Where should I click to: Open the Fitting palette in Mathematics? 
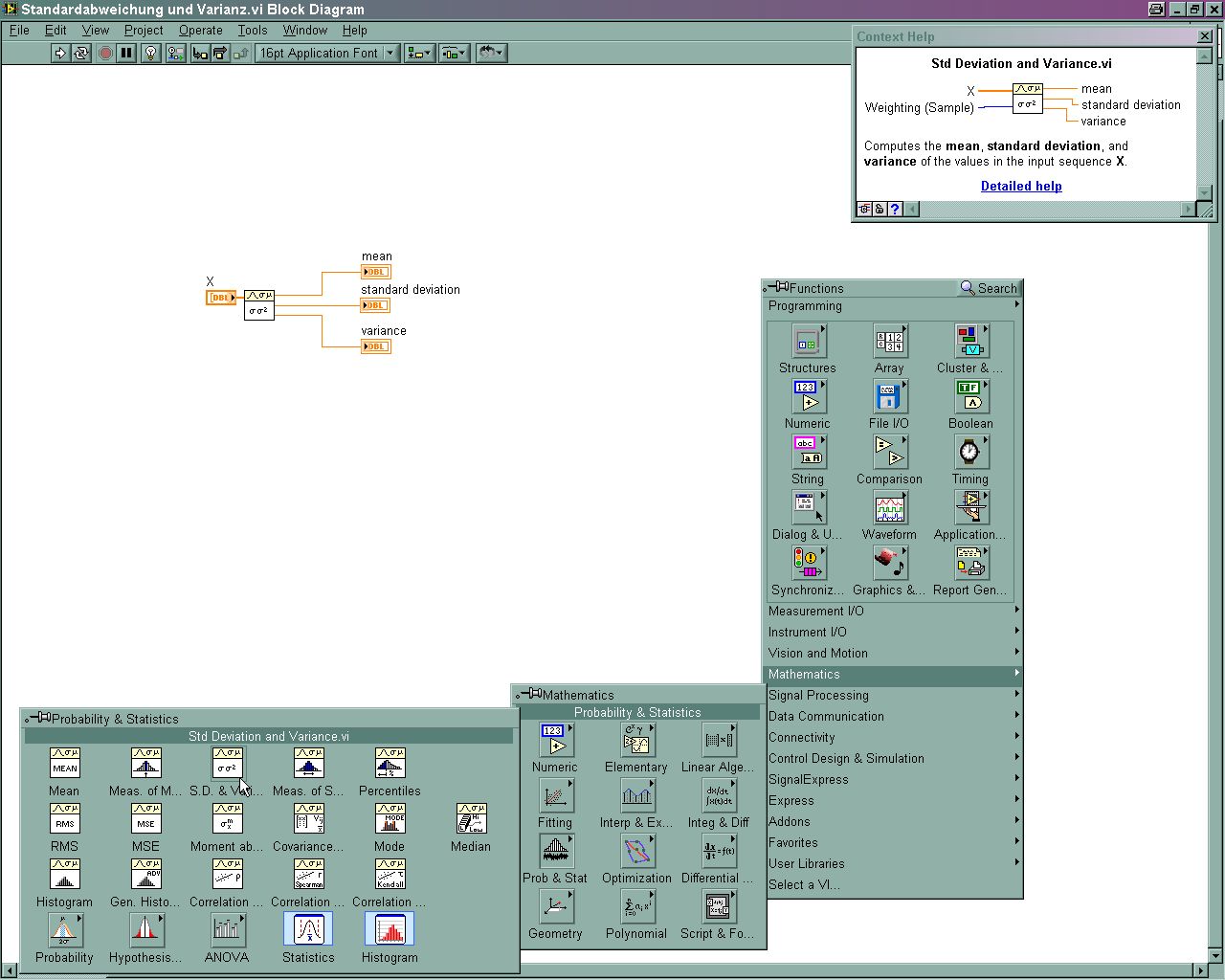[x=555, y=795]
